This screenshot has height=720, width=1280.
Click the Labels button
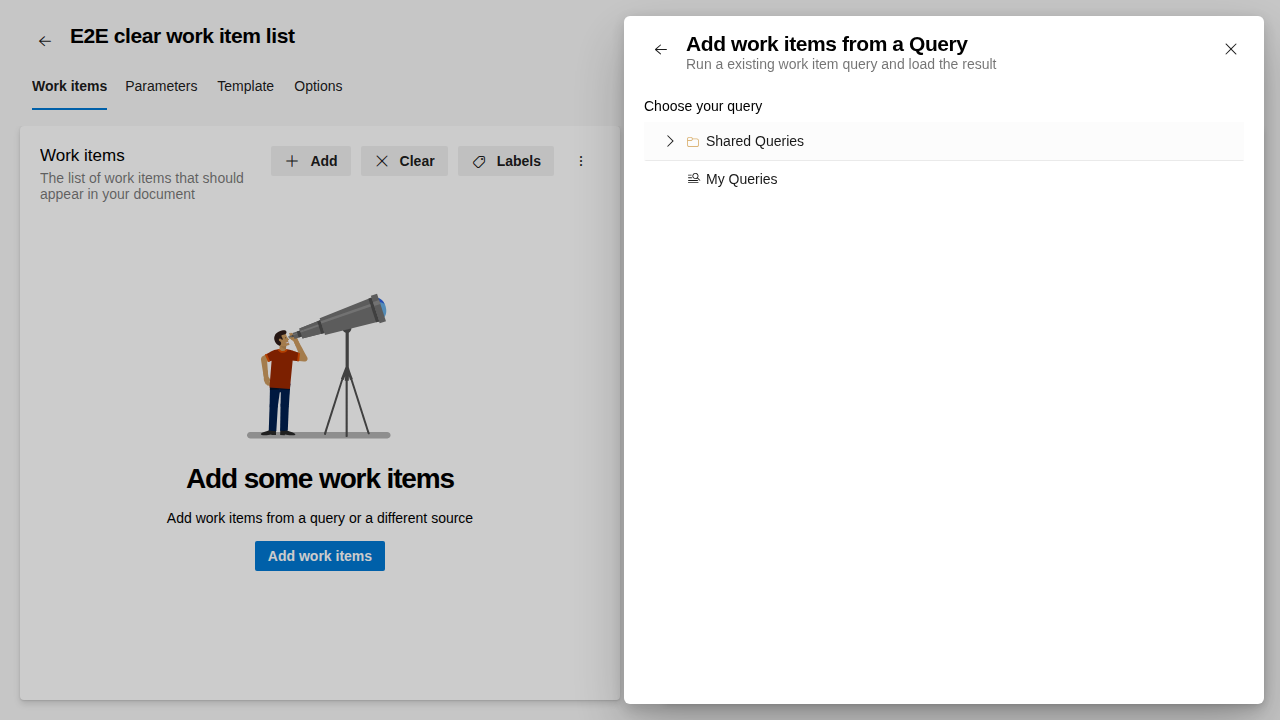point(506,161)
